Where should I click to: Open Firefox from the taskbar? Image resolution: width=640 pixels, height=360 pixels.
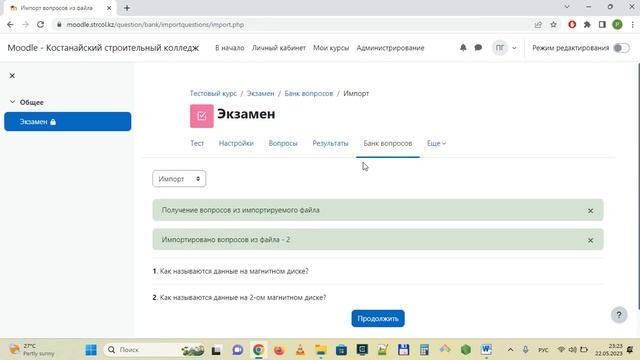point(279,350)
